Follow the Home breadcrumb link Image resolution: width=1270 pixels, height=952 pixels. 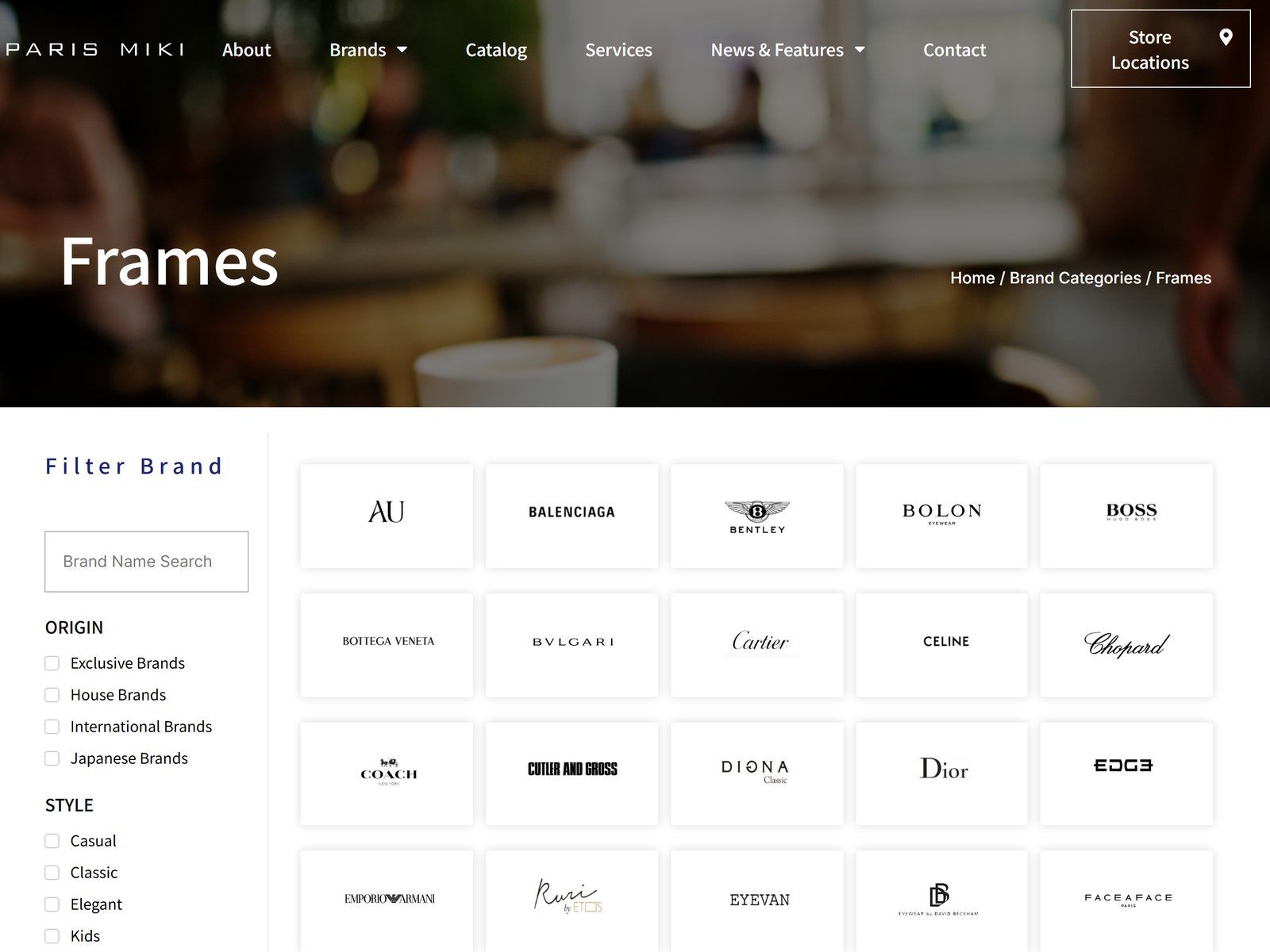tap(972, 278)
